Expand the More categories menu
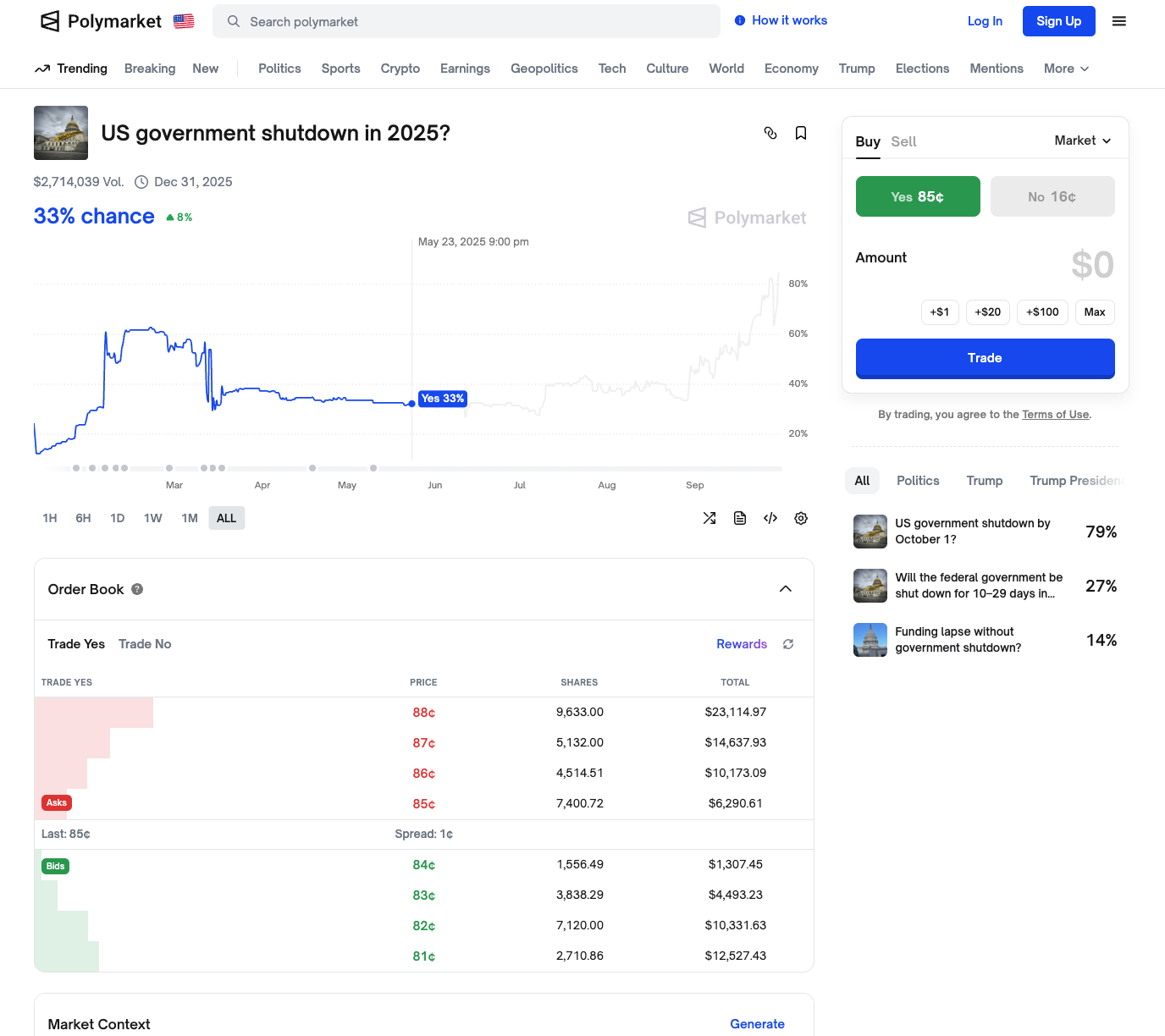 (1066, 69)
